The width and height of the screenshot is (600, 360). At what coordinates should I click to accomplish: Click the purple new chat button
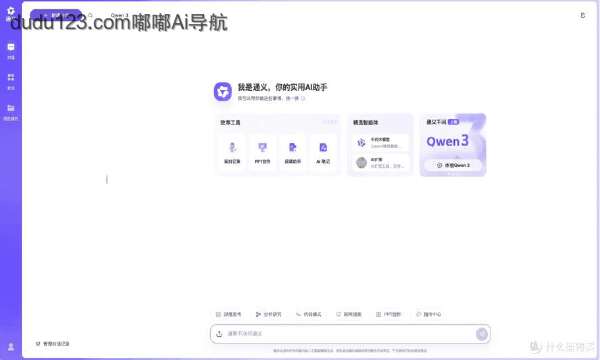click(x=57, y=16)
